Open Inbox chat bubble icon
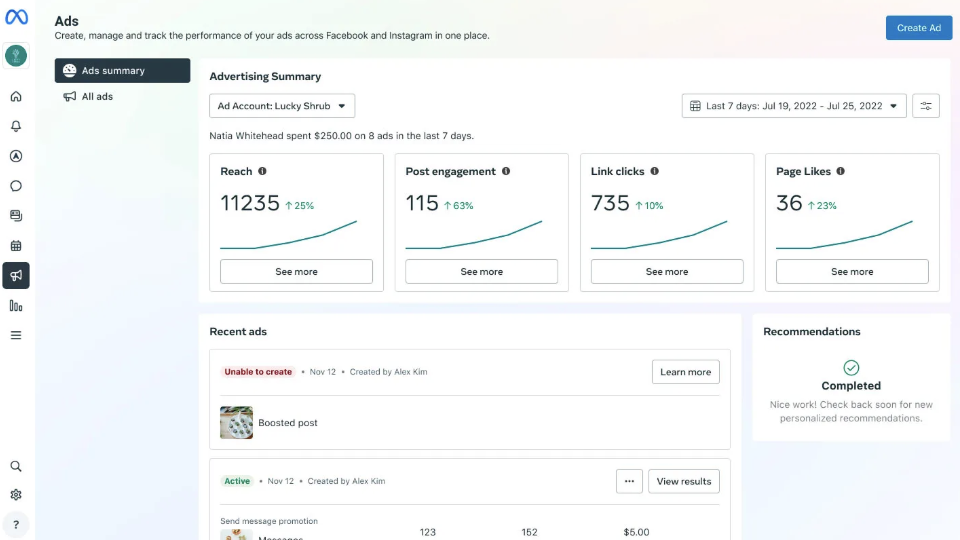 tap(16, 186)
